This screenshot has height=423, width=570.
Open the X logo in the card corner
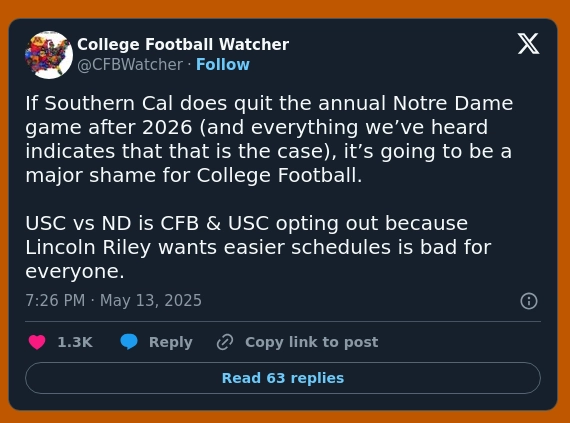(529, 44)
